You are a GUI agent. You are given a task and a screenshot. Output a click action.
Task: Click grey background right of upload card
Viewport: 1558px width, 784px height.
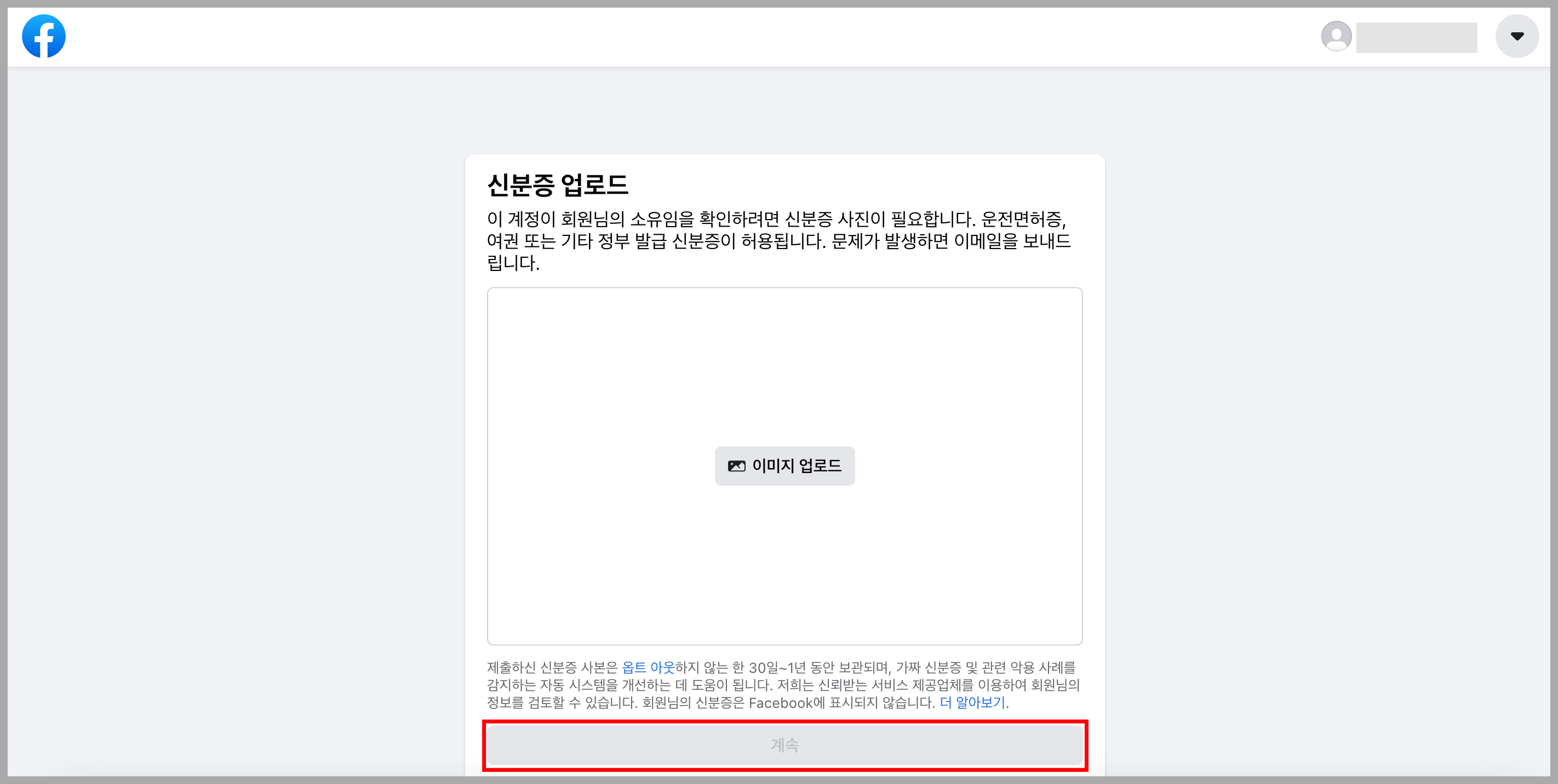click(x=1331, y=423)
